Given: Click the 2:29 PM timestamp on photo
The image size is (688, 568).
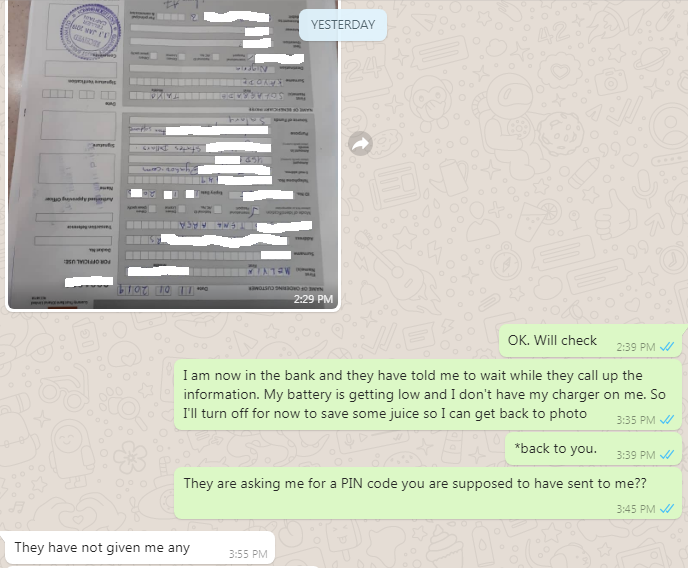Looking at the screenshot, I should tap(313, 299).
